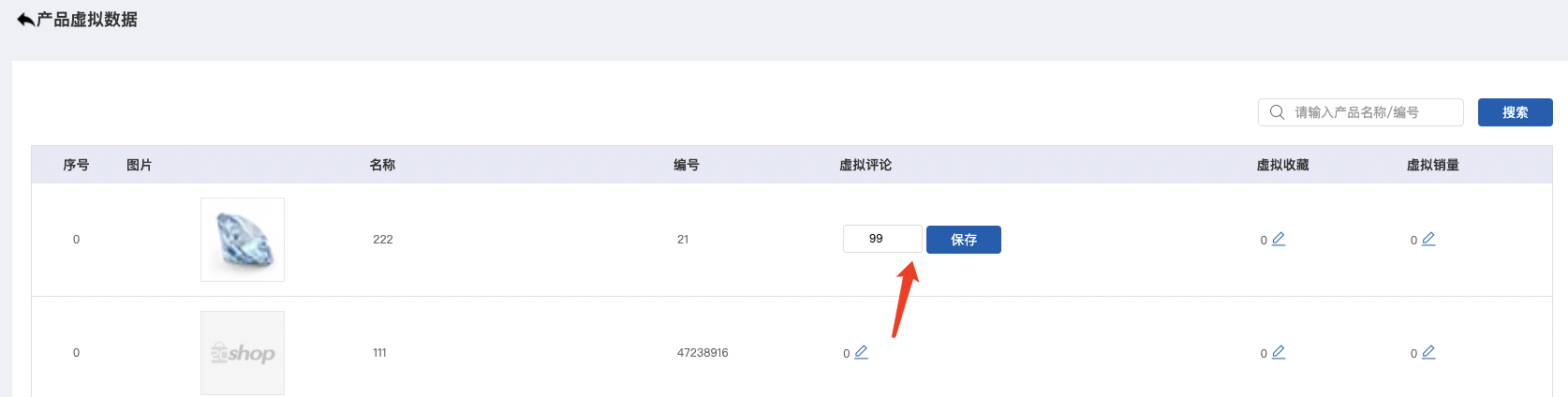Viewport: 1568px width, 397px height.
Task: Click the magnifier icon in search box
Action: point(1277,112)
